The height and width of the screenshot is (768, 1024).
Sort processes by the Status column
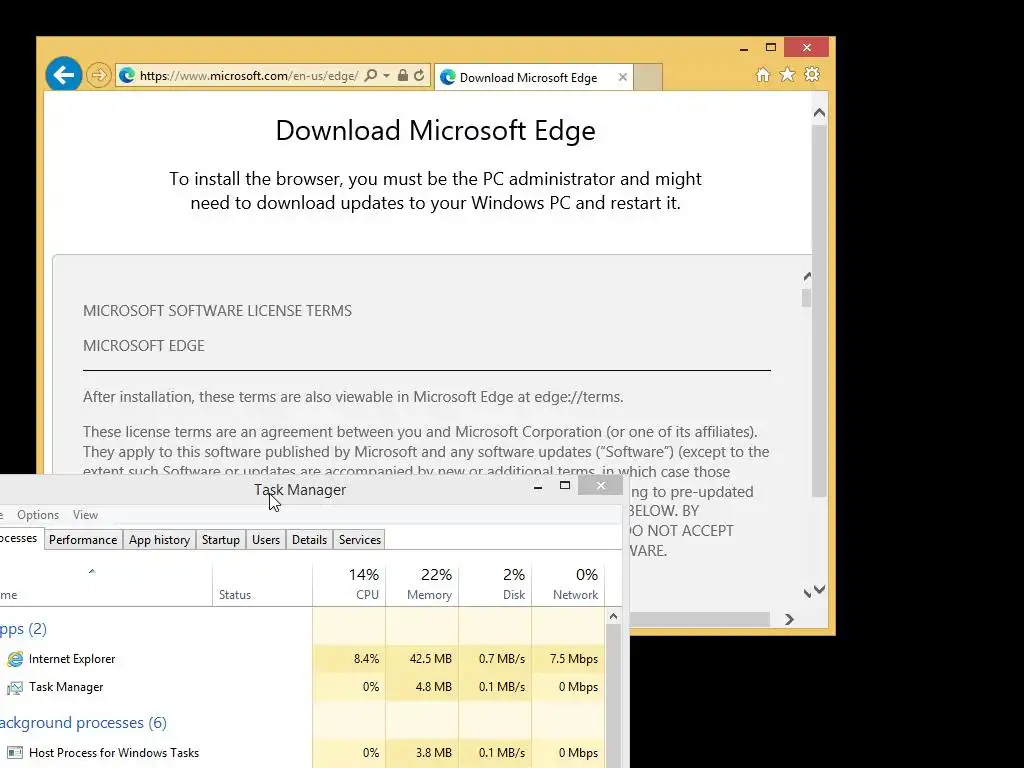263,585
